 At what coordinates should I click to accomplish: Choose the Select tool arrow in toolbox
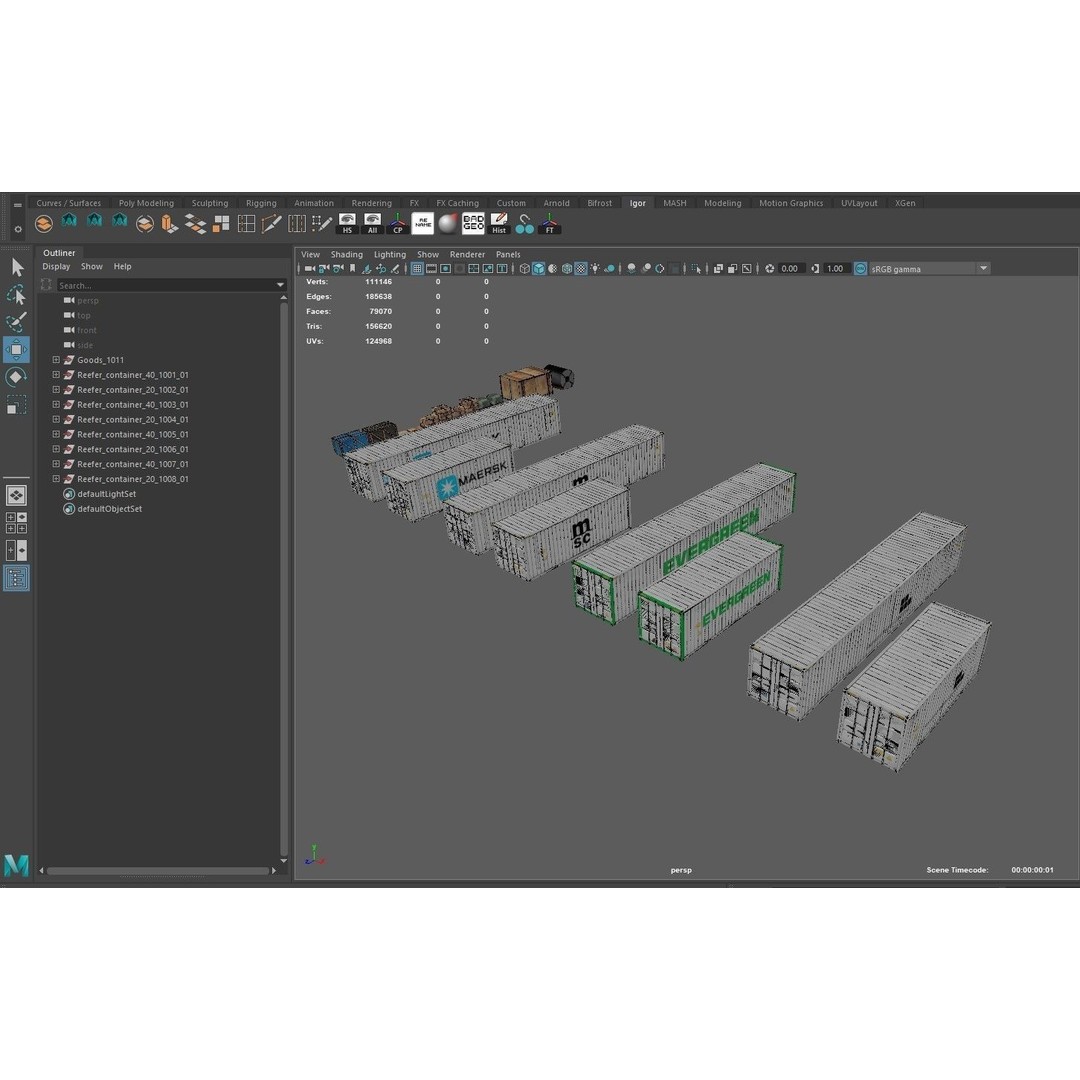coord(17,267)
